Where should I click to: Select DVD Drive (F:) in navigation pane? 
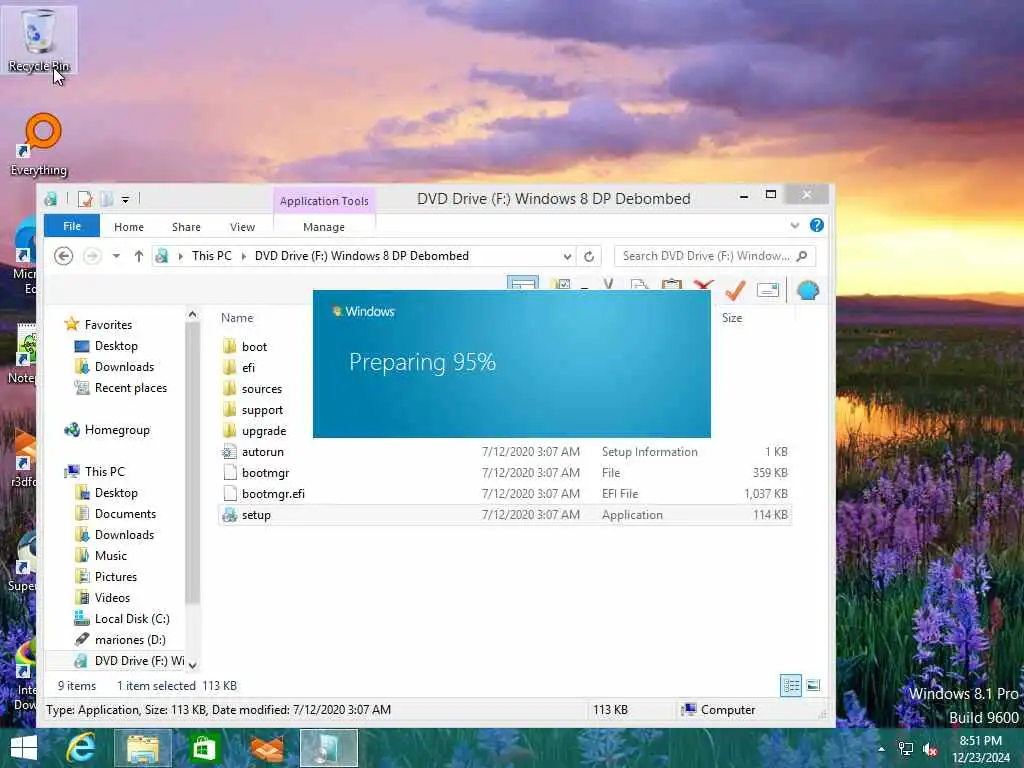129,661
